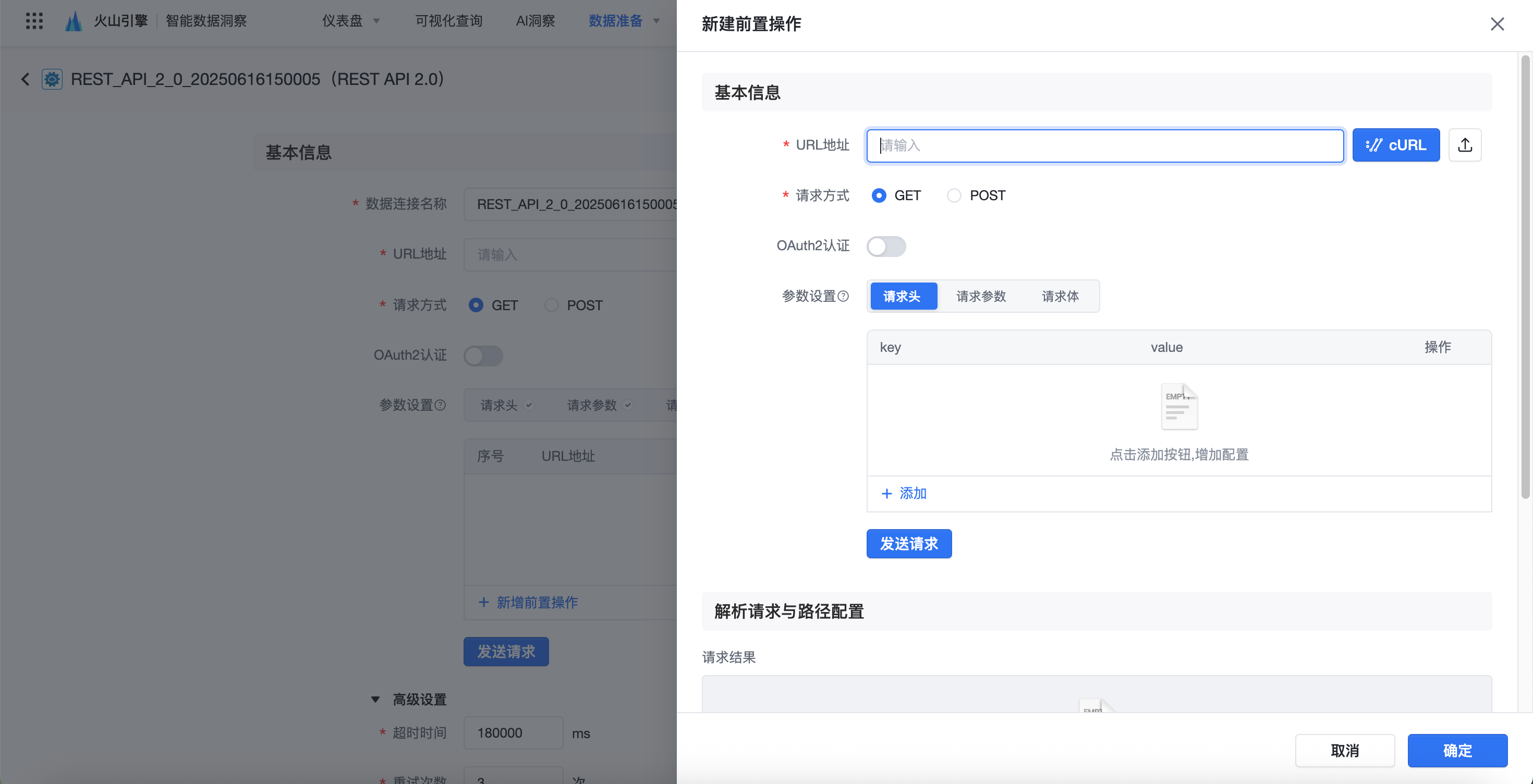Click the 操作 column header
This screenshot has width=1533, height=784.
pos(1437,347)
